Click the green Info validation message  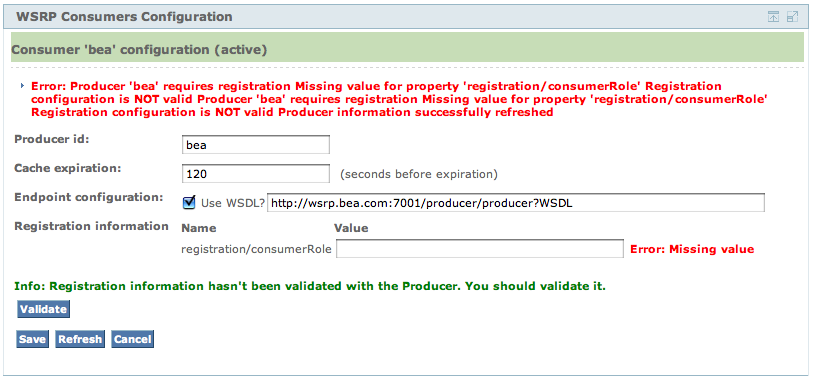pos(310,286)
